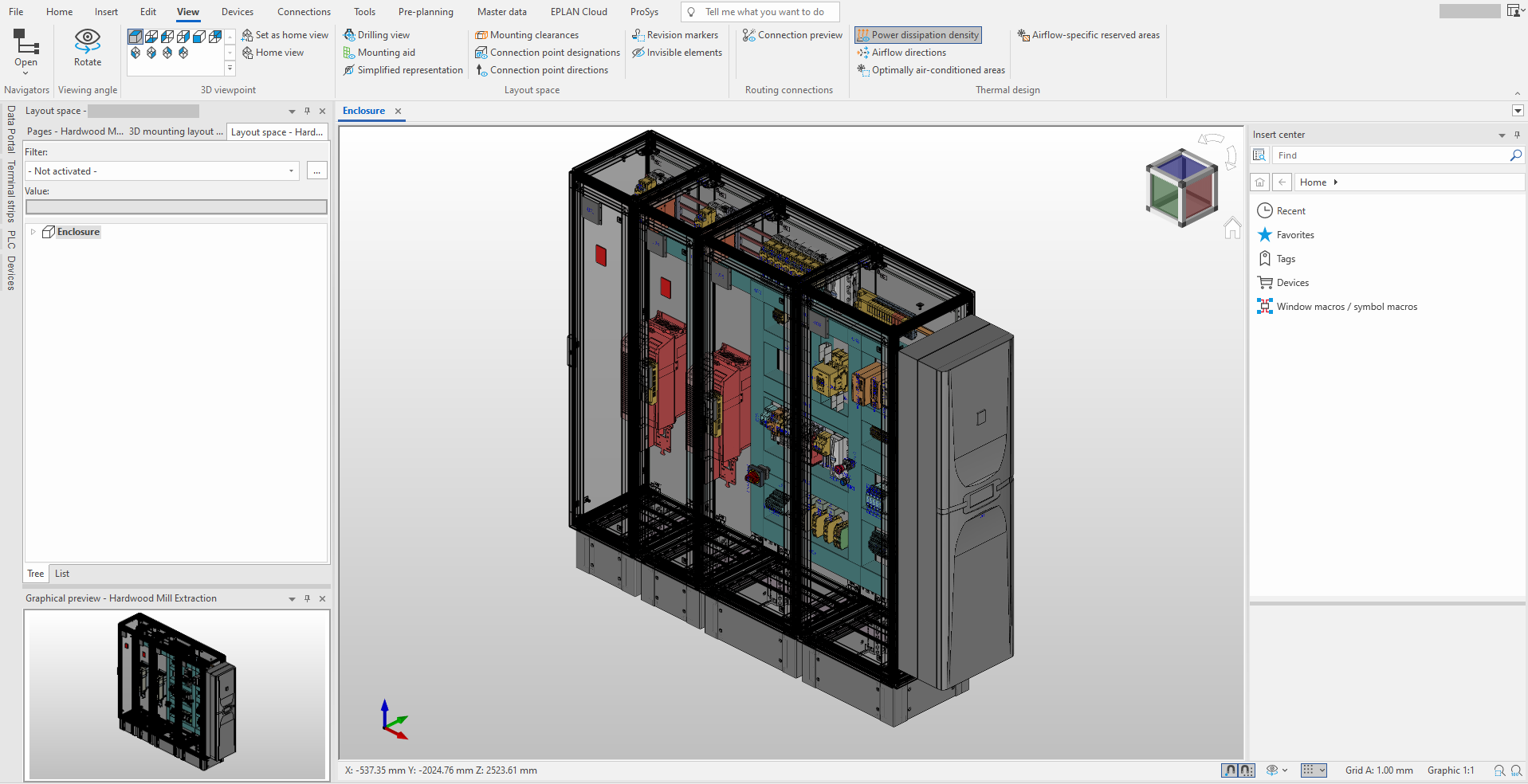The image size is (1528, 784).
Task: Switch to the Pre-planning ribbon tab
Action: click(426, 11)
